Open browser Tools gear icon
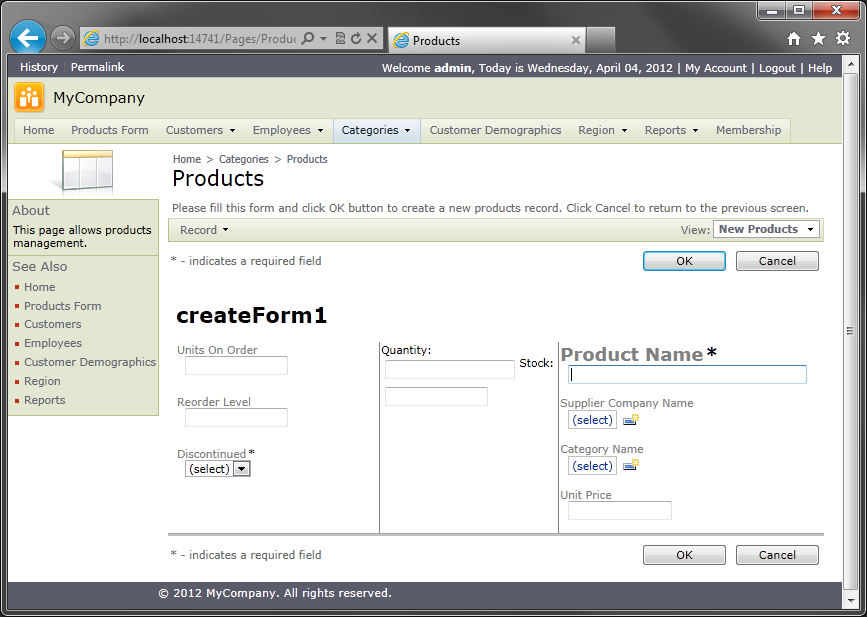 tap(842, 39)
